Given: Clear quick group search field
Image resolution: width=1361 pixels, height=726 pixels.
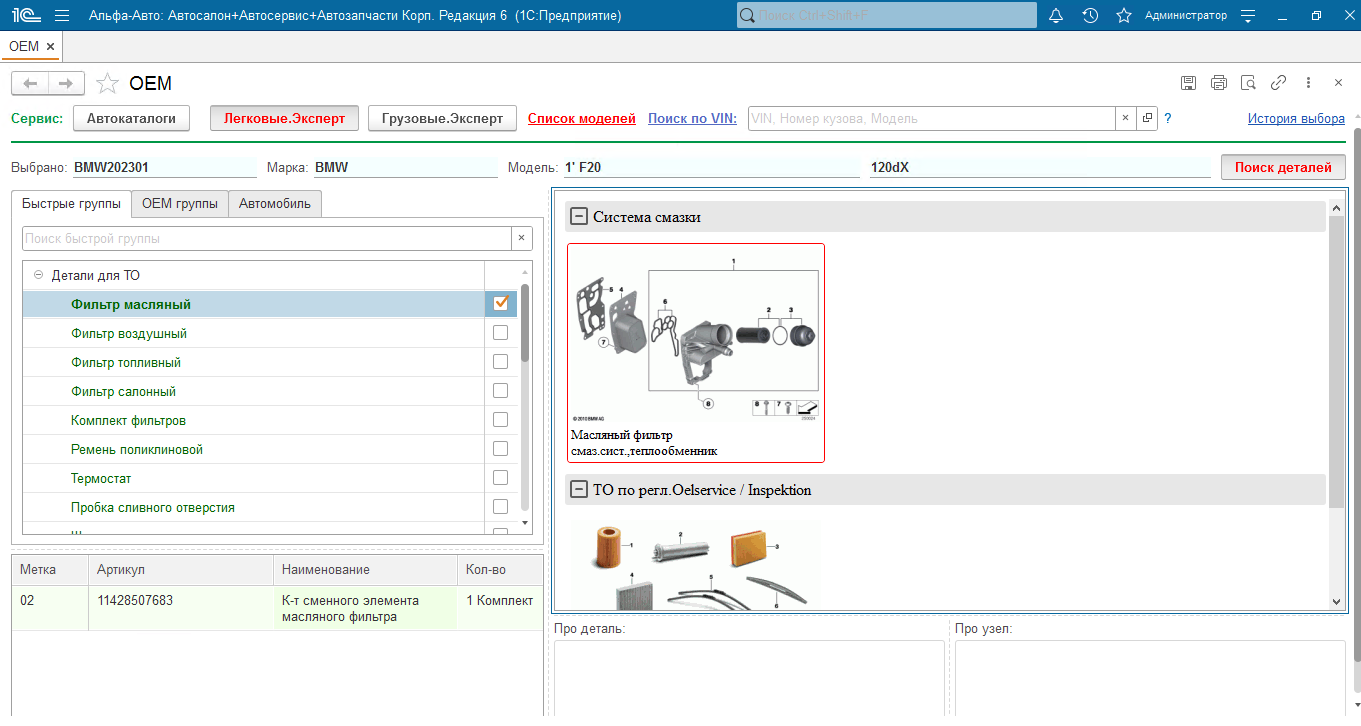Looking at the screenshot, I should coord(521,239).
